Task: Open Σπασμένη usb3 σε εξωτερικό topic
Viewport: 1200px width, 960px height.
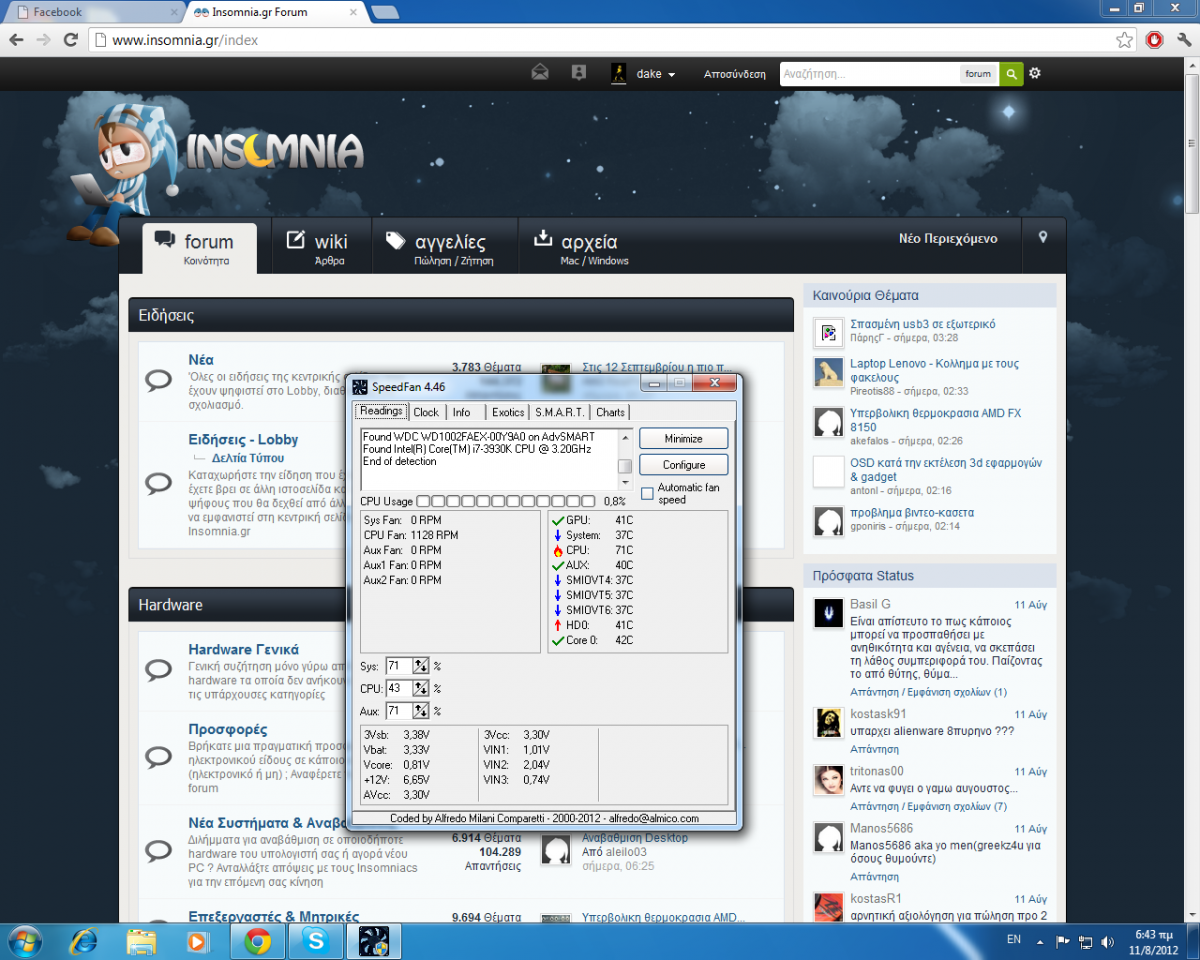Action: point(922,324)
